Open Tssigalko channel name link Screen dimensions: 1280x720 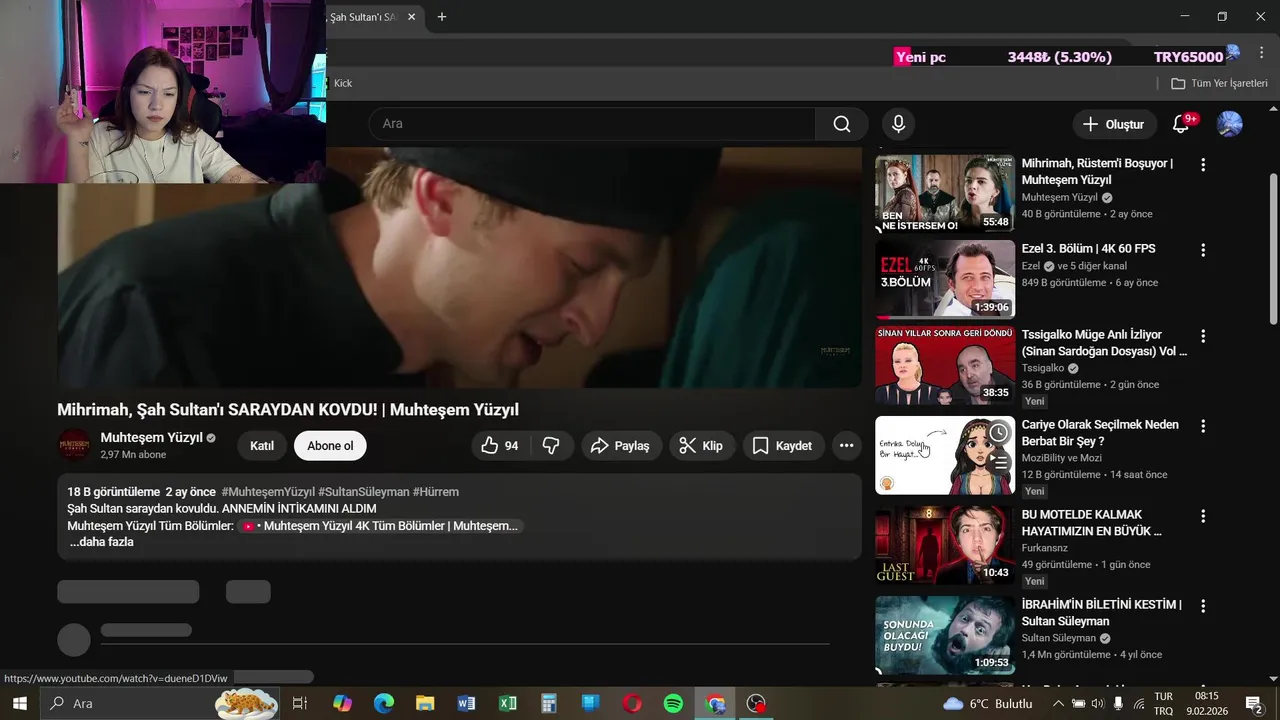pyautogui.click(x=1043, y=368)
